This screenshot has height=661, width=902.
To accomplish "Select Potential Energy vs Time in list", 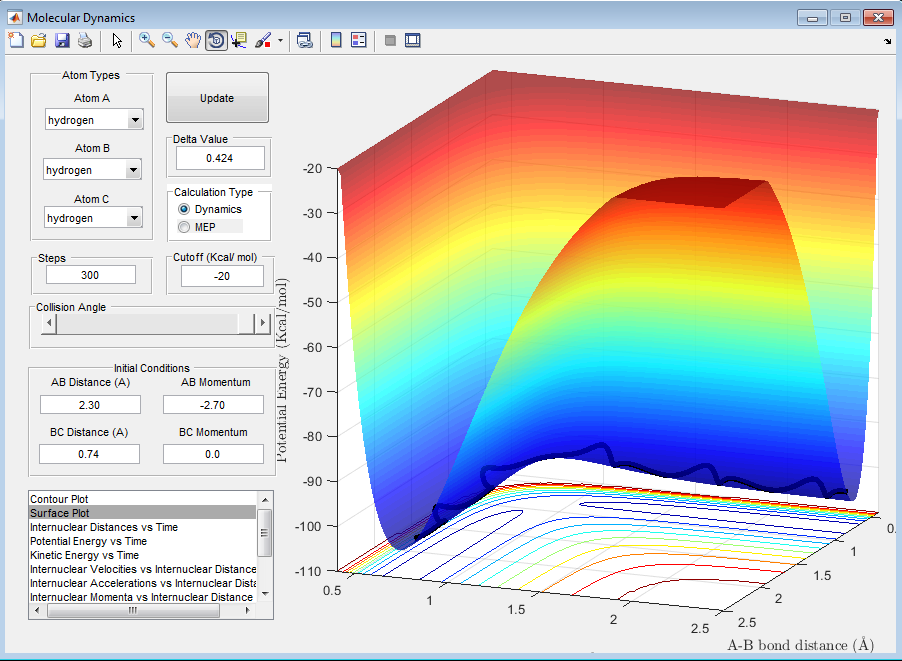I will click(88, 541).
